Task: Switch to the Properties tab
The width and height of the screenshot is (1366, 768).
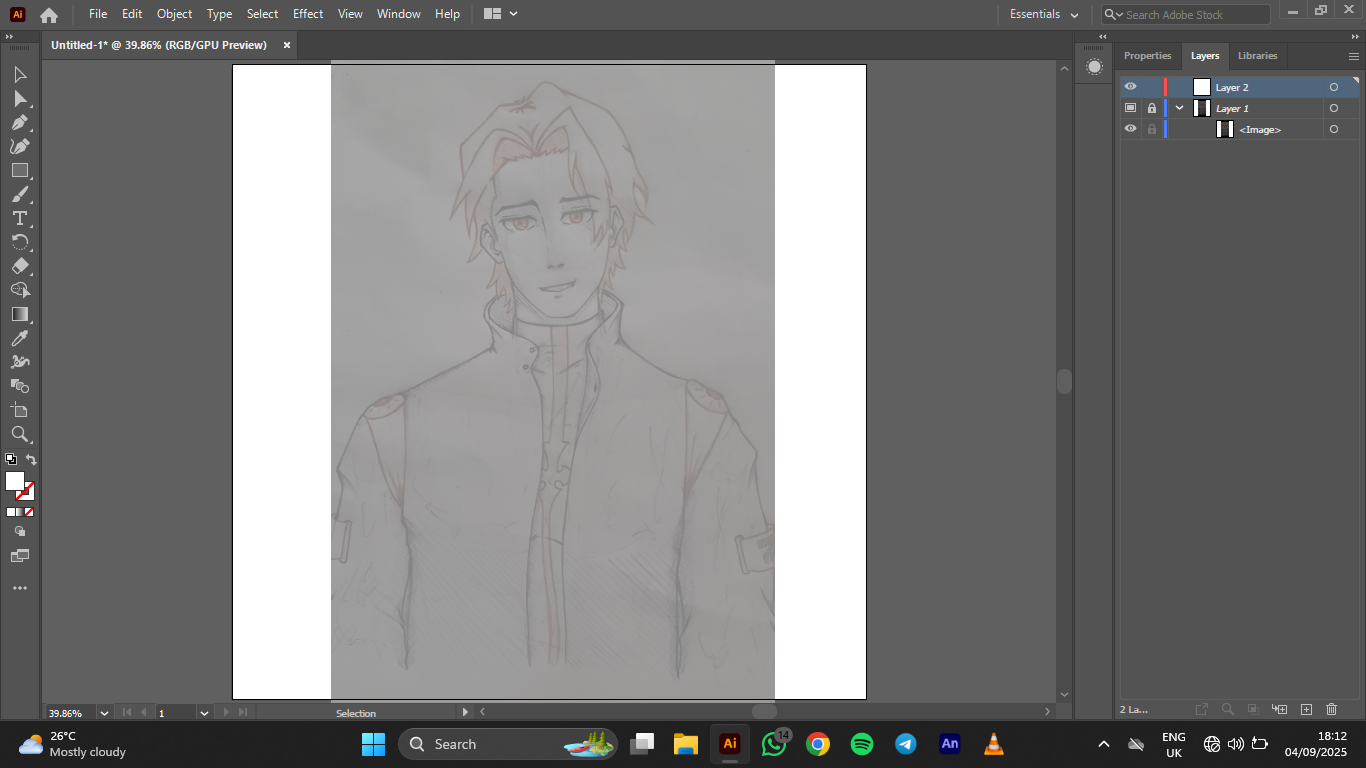Action: (1147, 56)
